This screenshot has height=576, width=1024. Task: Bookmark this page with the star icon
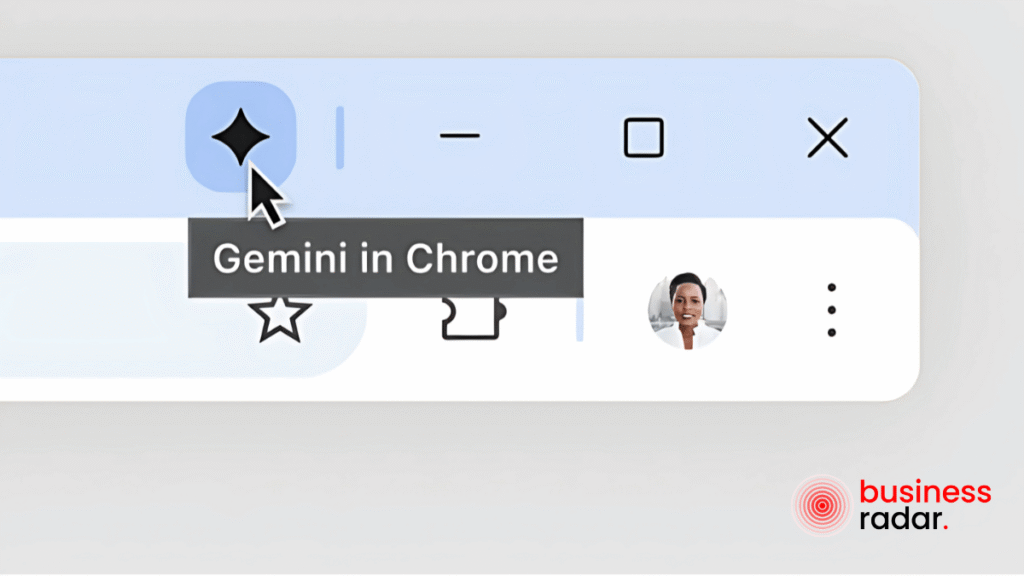[280, 319]
